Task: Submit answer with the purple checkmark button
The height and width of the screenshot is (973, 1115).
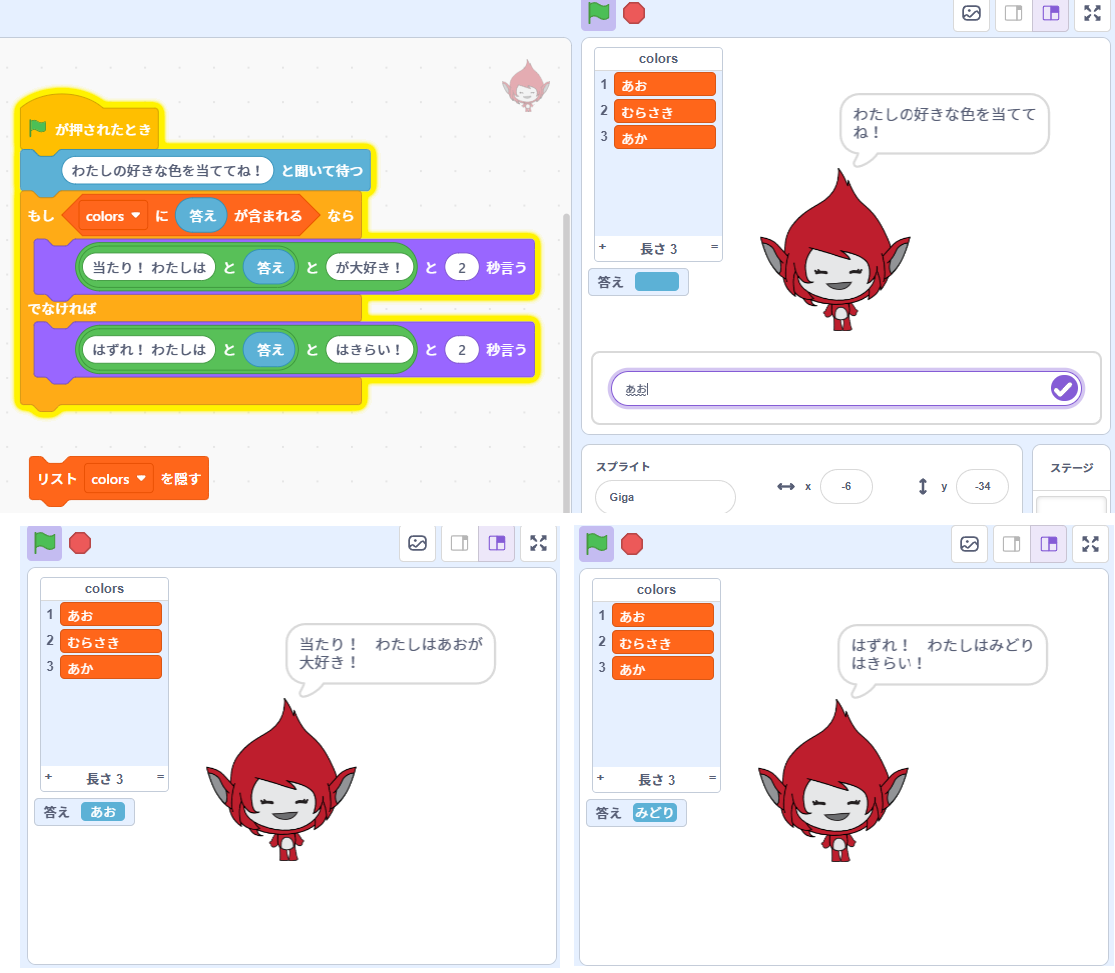Action: 1064,388
